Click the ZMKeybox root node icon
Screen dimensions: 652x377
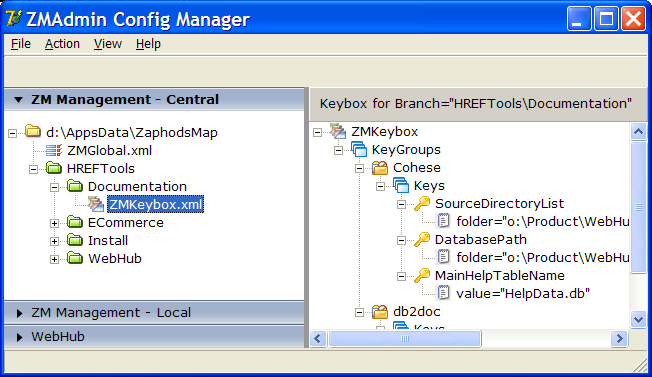[x=338, y=131]
